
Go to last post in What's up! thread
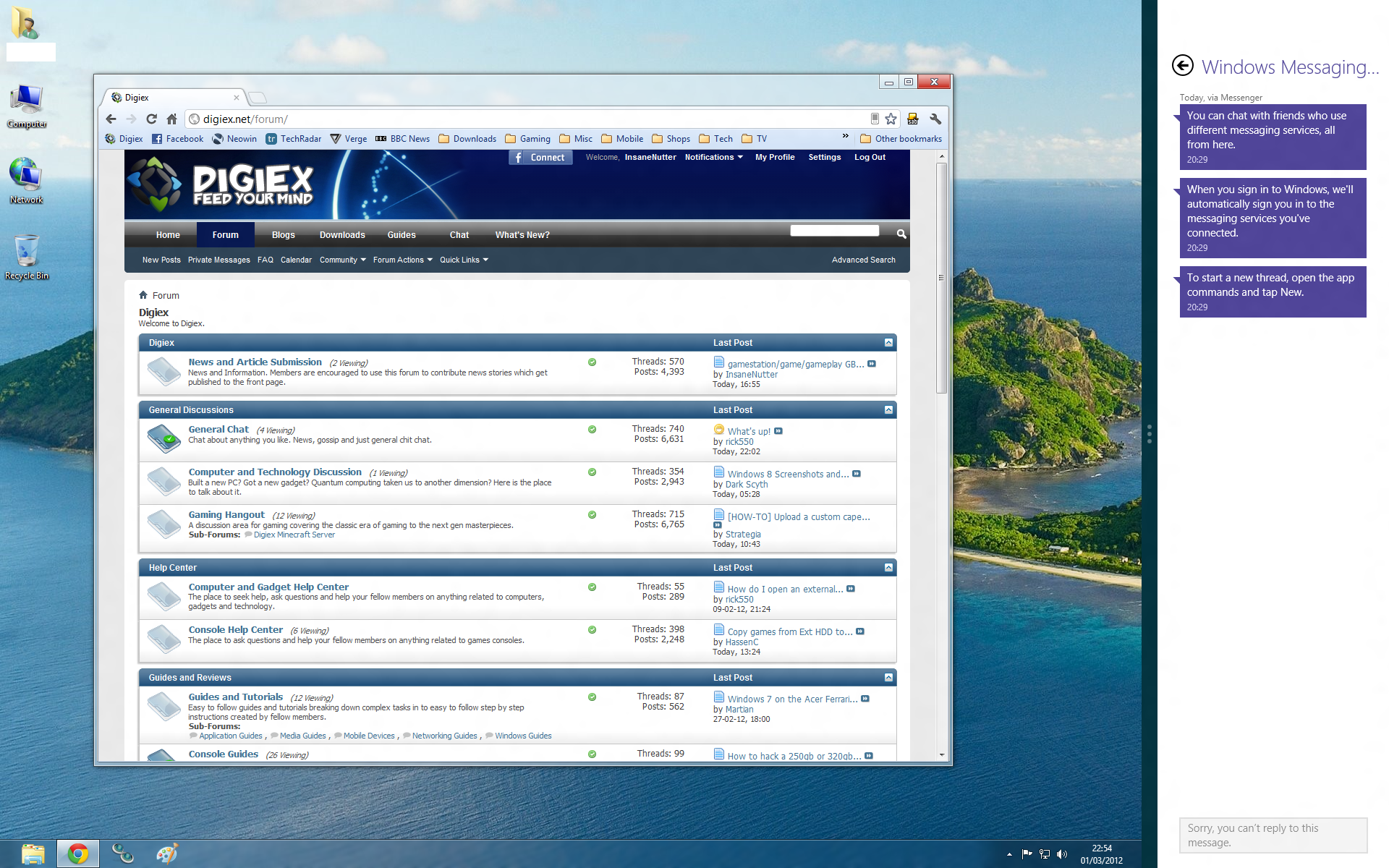pyautogui.click(x=778, y=431)
